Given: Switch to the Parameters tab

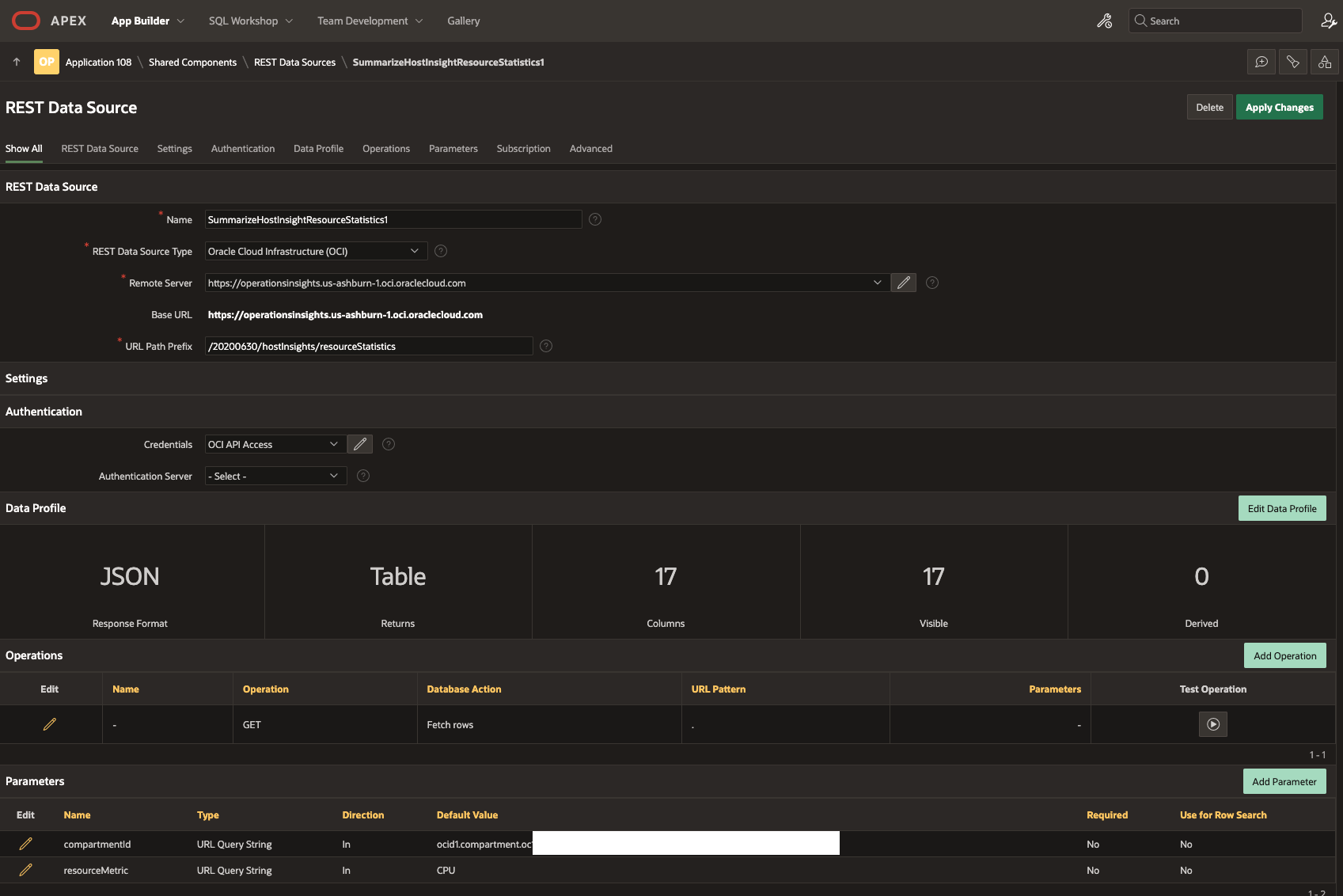Looking at the screenshot, I should pos(453,148).
